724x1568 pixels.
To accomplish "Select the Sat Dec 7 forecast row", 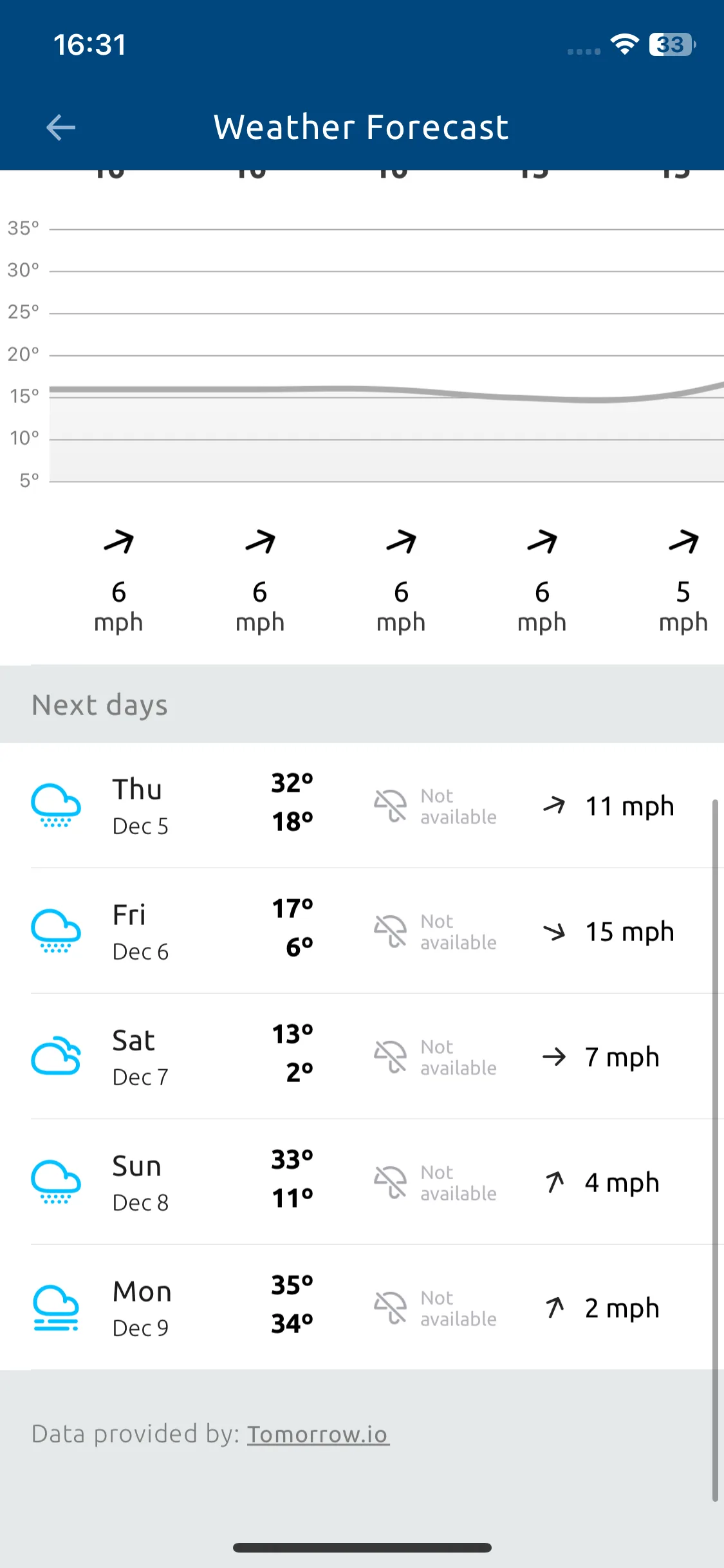I will coord(362,1056).
